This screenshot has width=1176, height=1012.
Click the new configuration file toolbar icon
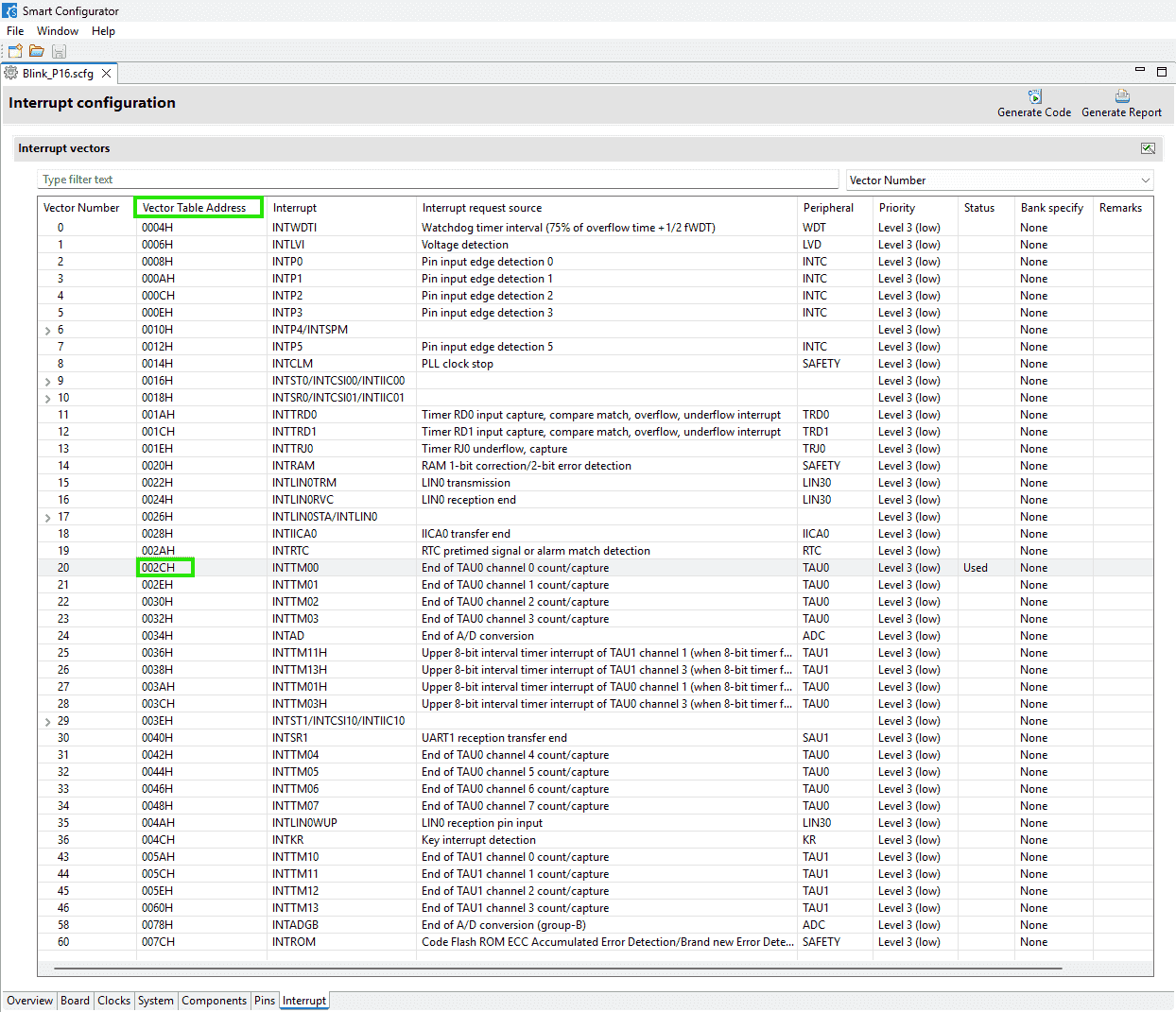(x=15, y=51)
